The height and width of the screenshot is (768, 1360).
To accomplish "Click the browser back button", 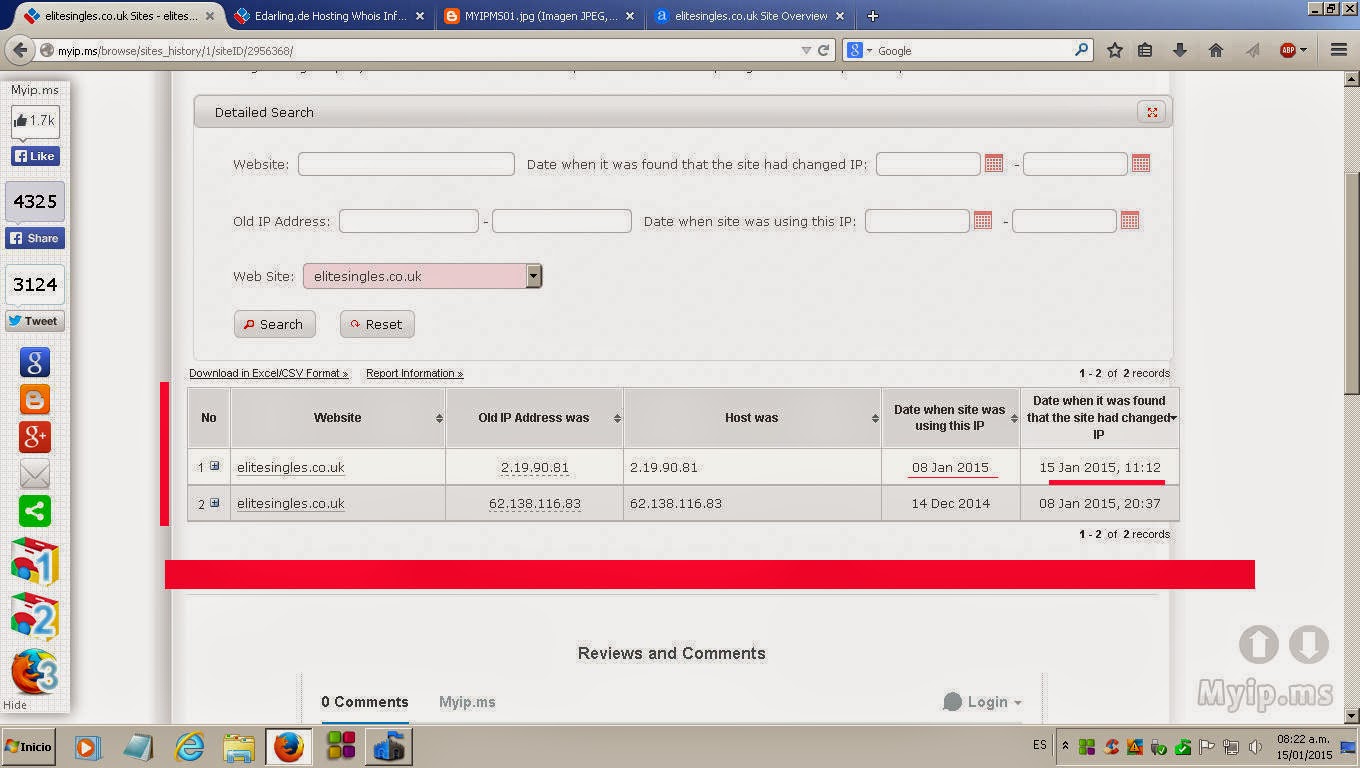I will 20,50.
